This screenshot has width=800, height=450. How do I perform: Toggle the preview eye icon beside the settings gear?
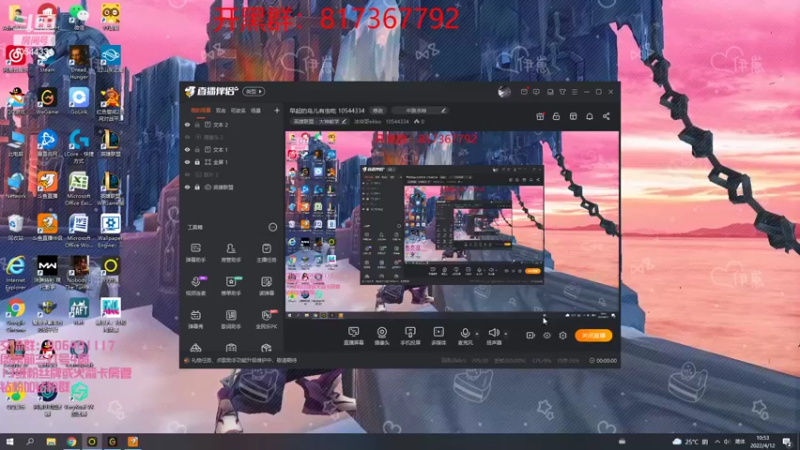546,335
